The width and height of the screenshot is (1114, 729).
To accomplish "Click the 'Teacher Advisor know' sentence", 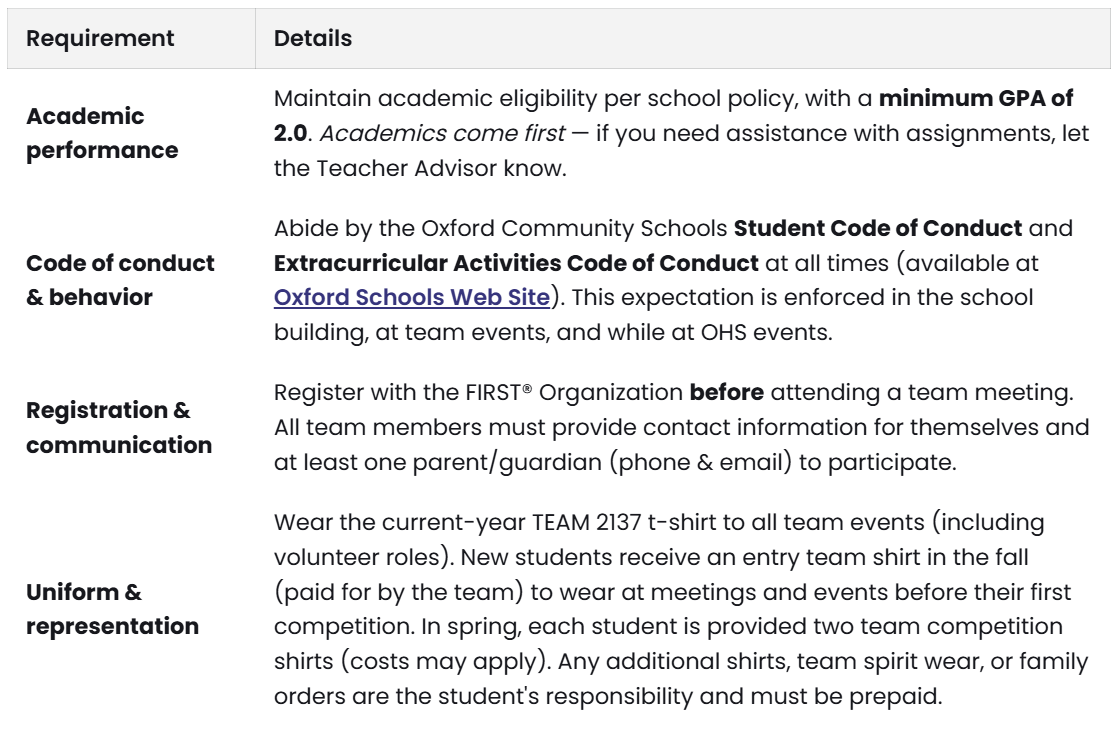I will tap(441, 168).
